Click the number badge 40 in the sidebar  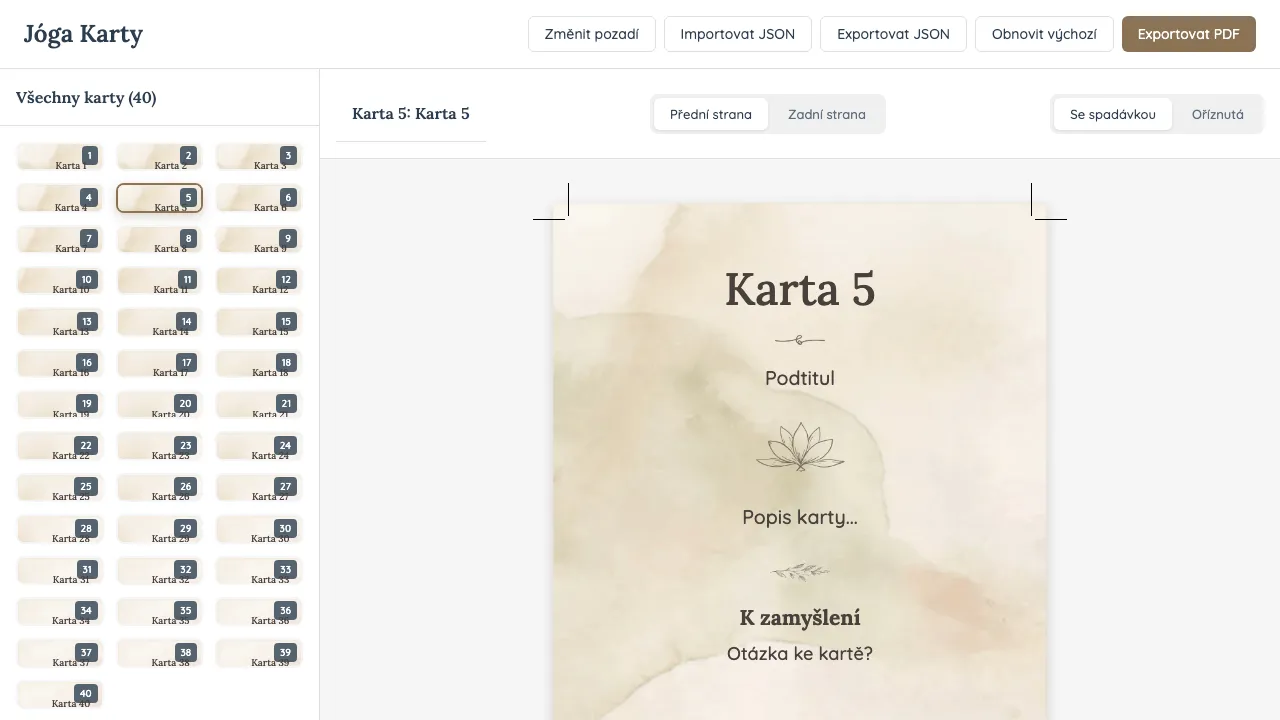[86, 693]
